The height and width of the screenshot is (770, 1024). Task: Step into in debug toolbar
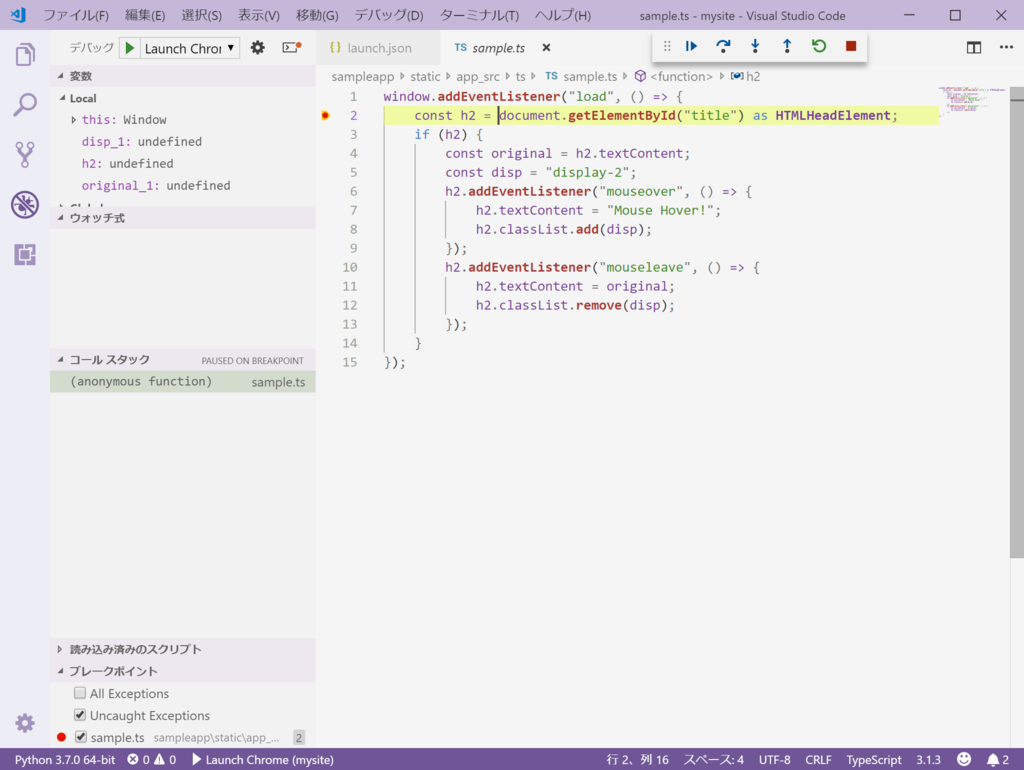[755, 46]
